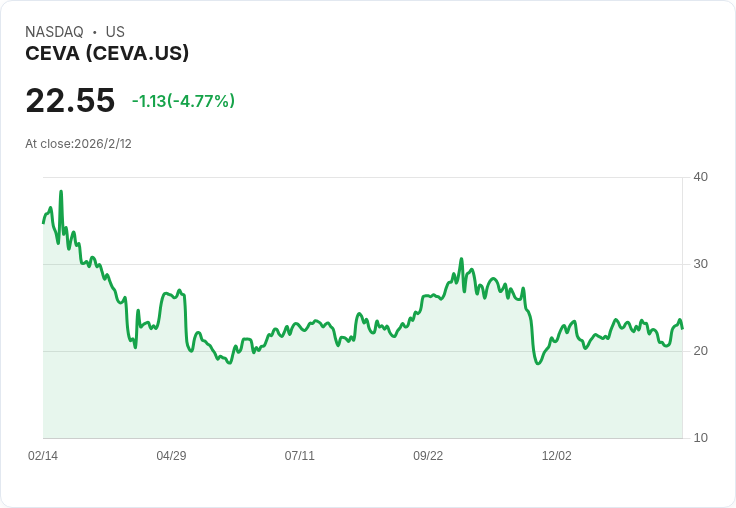Image resolution: width=736 pixels, height=508 pixels.
Task: Click the 20 value on price axis
Action: coord(700,351)
